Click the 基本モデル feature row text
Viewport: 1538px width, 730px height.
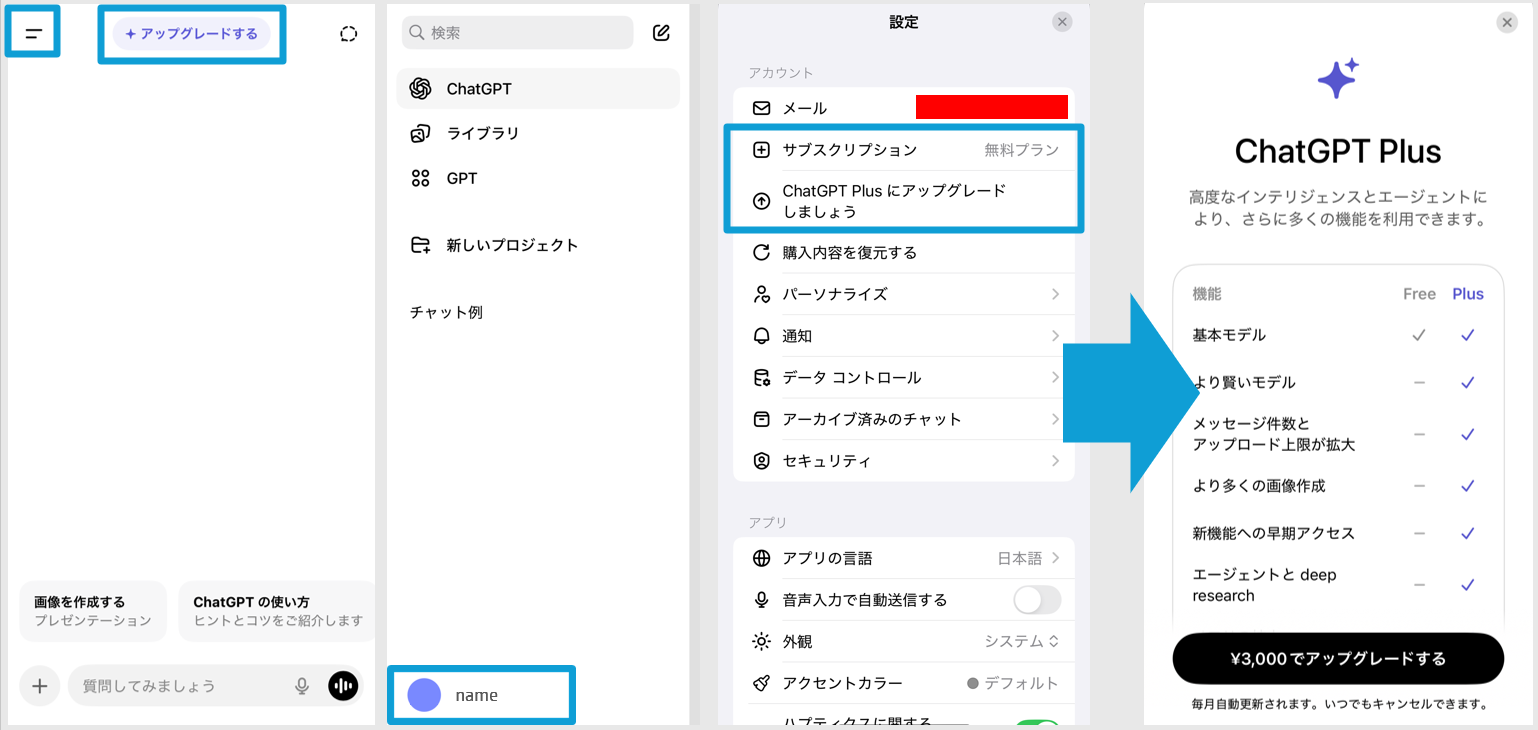[x=1231, y=335]
